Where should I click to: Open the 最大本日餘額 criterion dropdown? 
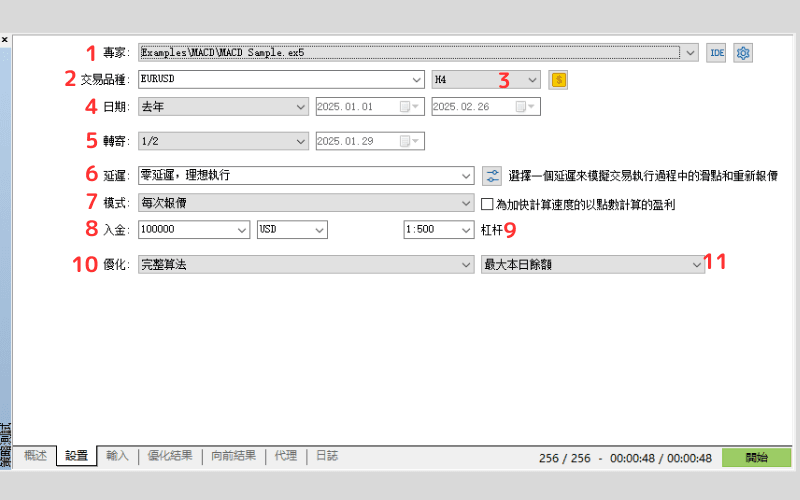(593, 264)
